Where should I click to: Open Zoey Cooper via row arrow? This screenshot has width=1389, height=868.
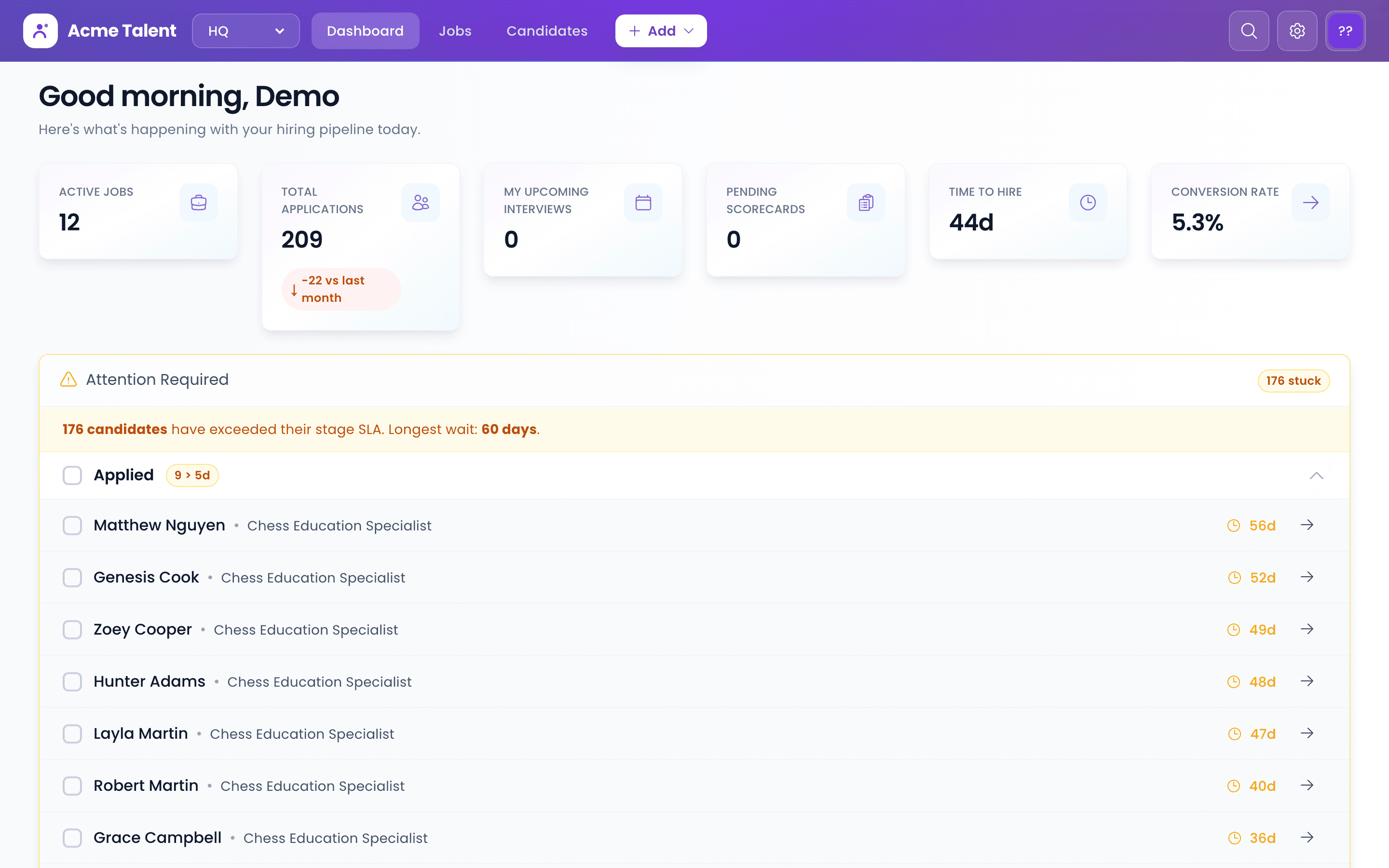(1307, 629)
